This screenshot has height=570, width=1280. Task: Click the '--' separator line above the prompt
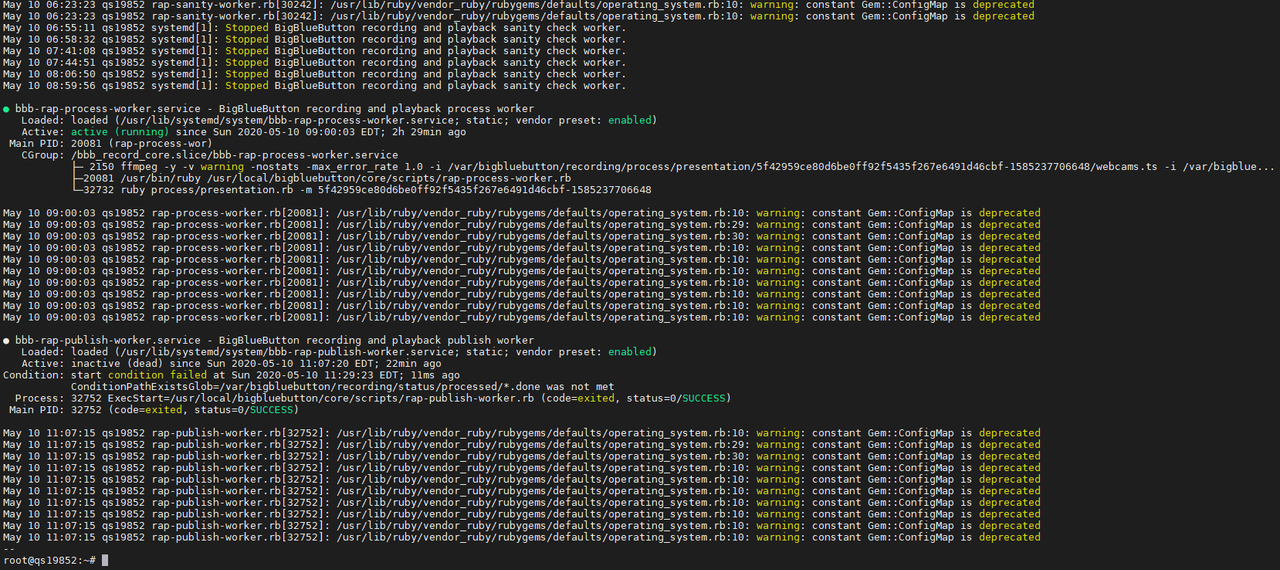9,549
